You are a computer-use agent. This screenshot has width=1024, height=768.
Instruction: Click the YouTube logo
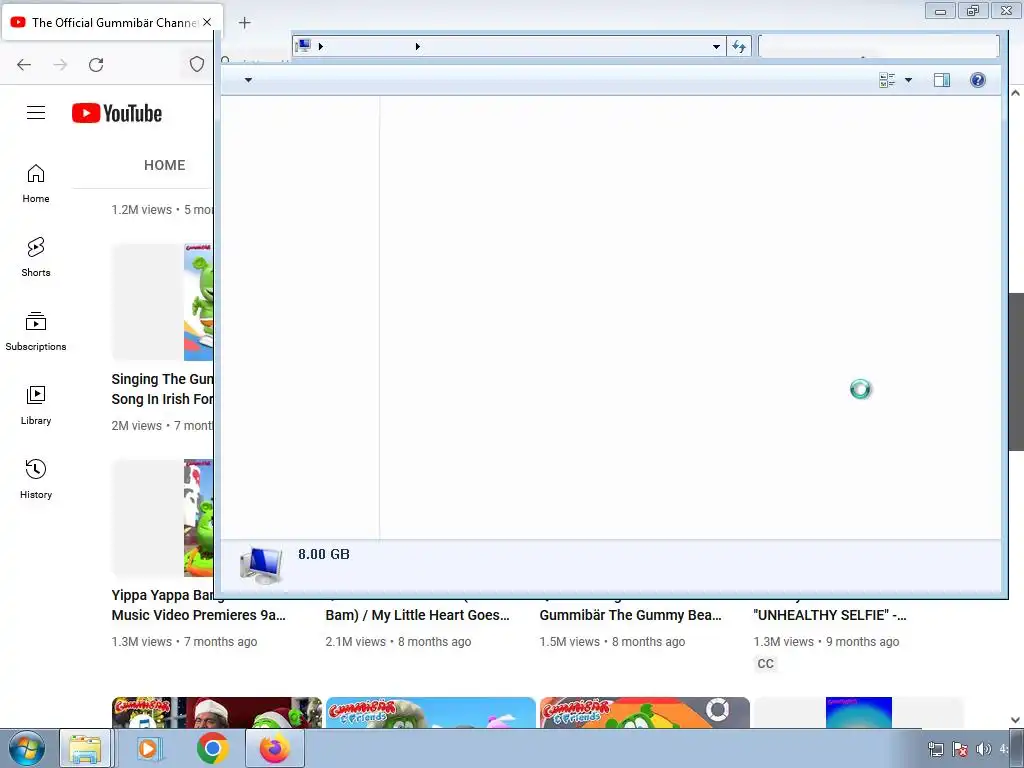[117, 113]
